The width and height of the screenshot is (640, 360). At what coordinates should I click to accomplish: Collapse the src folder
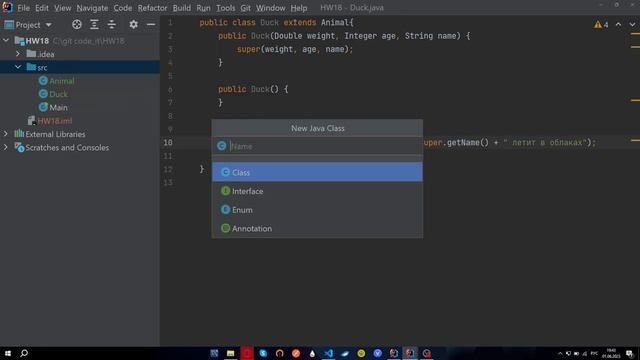coord(18,67)
